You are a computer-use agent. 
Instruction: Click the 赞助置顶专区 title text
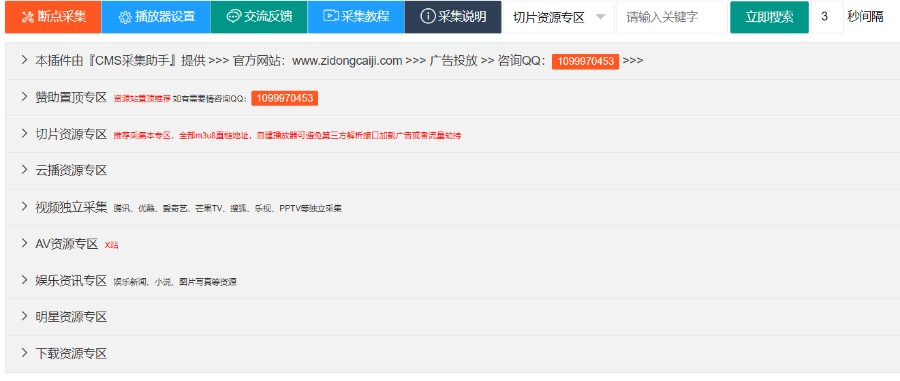(71, 97)
